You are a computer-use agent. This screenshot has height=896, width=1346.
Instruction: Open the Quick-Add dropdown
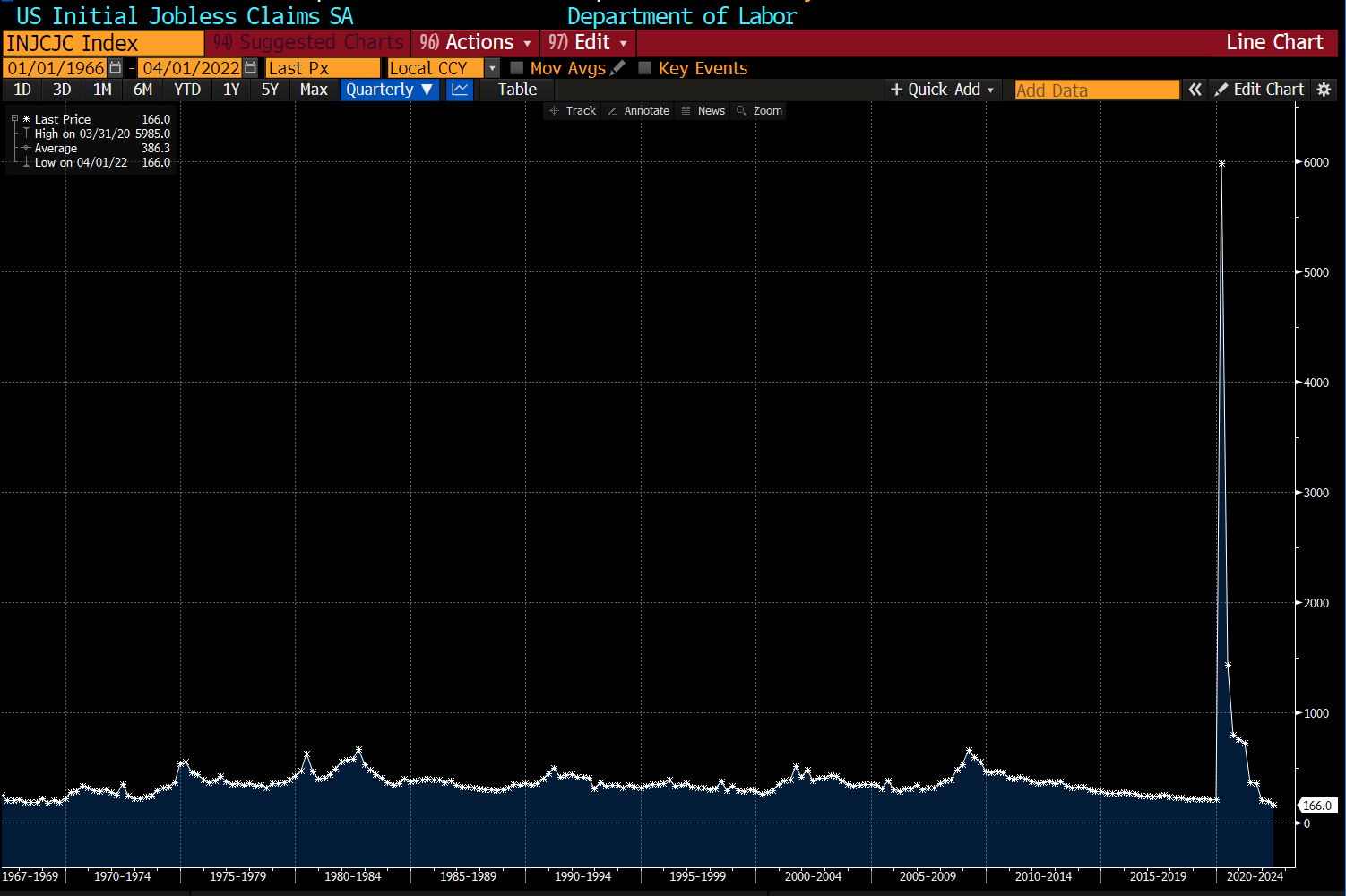click(x=942, y=90)
